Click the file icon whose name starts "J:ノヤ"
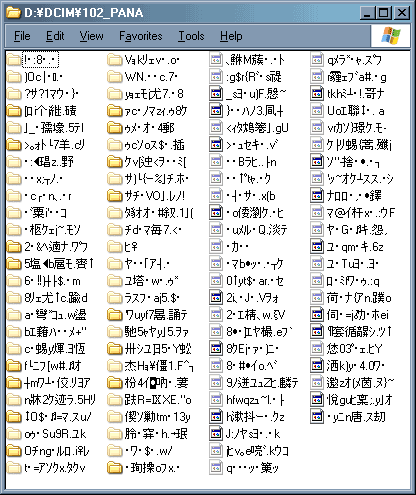Viewport: 416px width, 495px height. click(x=216, y=434)
